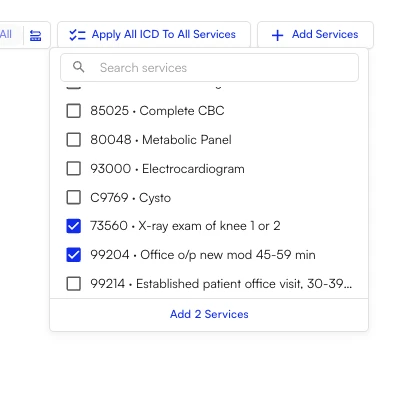
Task: Click the magnifier icon in search box
Action: [79, 67]
